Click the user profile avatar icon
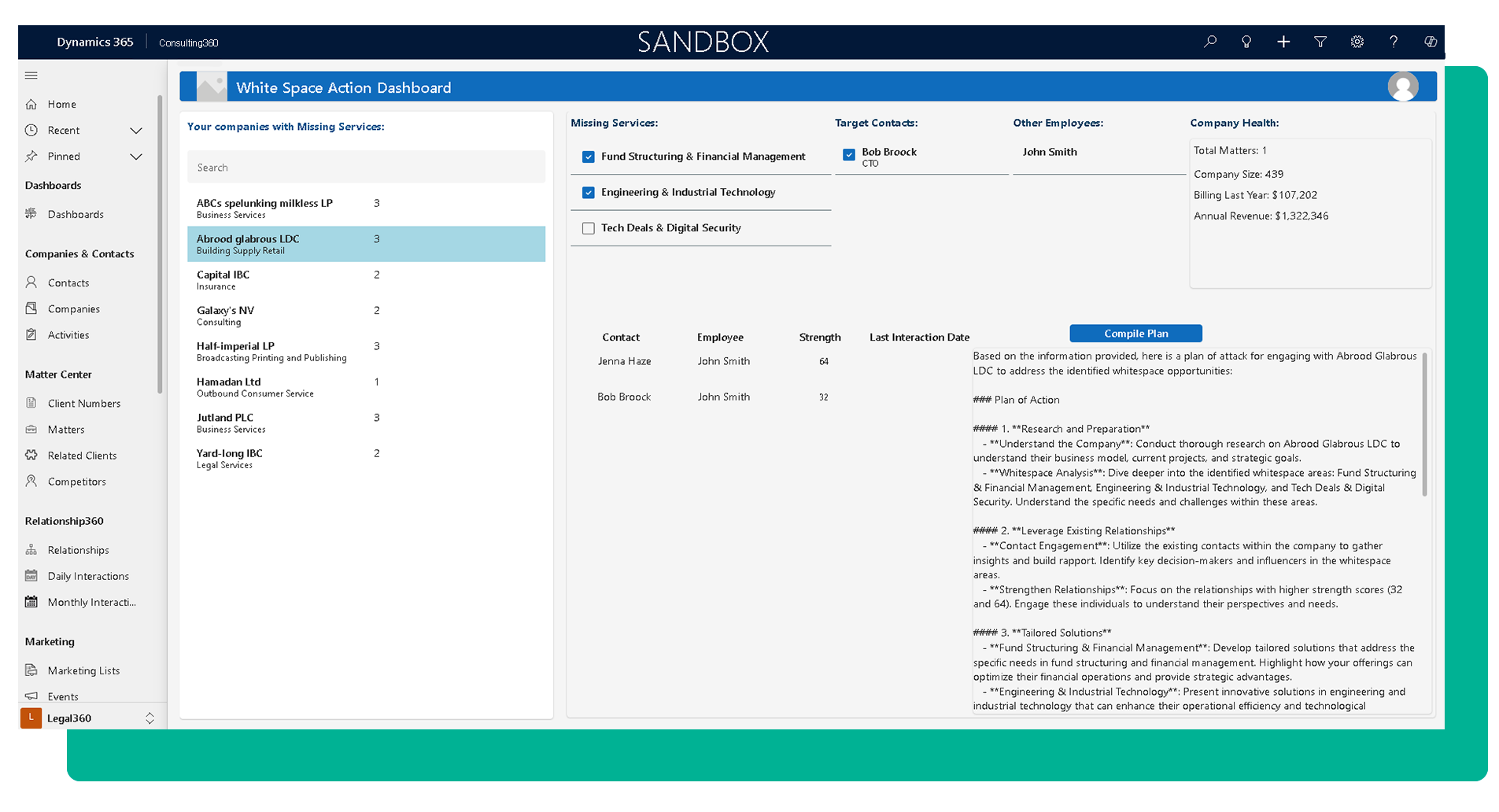 coord(1403,87)
